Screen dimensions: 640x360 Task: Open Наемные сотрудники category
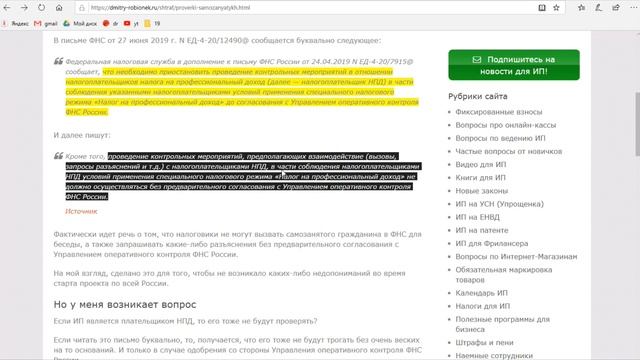pos(494,356)
